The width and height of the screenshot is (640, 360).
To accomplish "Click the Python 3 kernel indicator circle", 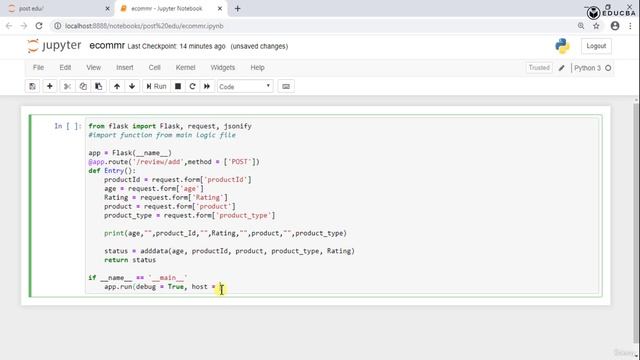I will pos(608,68).
